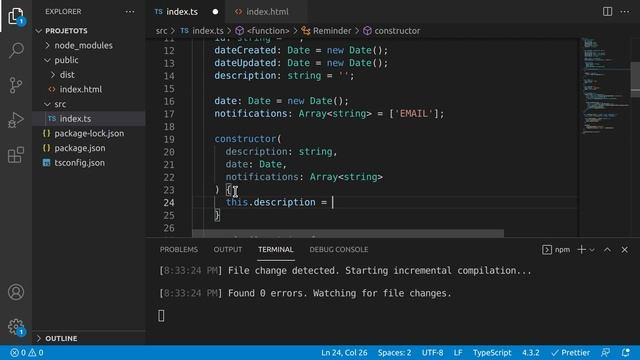This screenshot has height=360, width=640.
Task: Open the Accounts icon
Action: (x=16, y=292)
